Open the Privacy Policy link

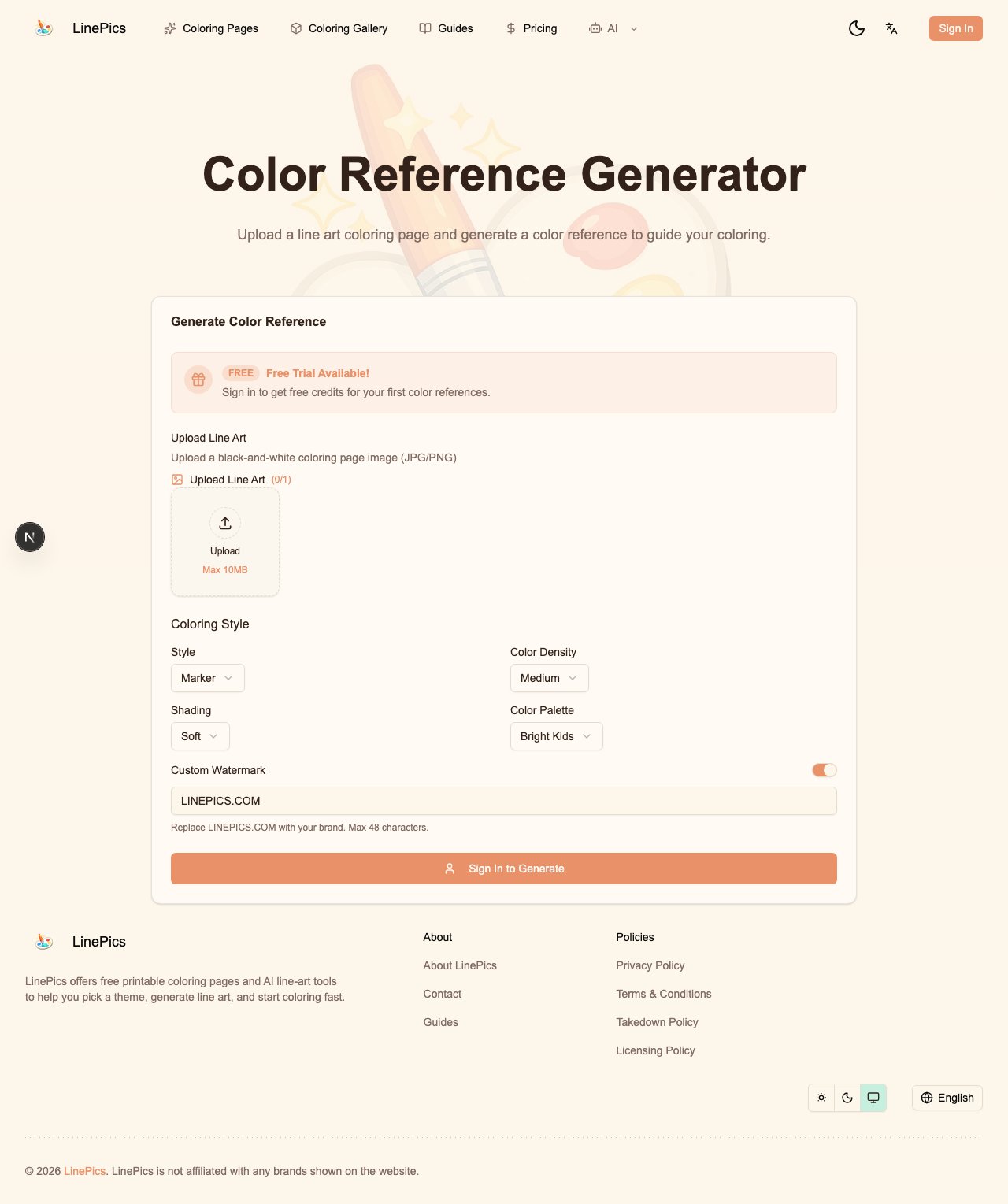pyautogui.click(x=650, y=965)
